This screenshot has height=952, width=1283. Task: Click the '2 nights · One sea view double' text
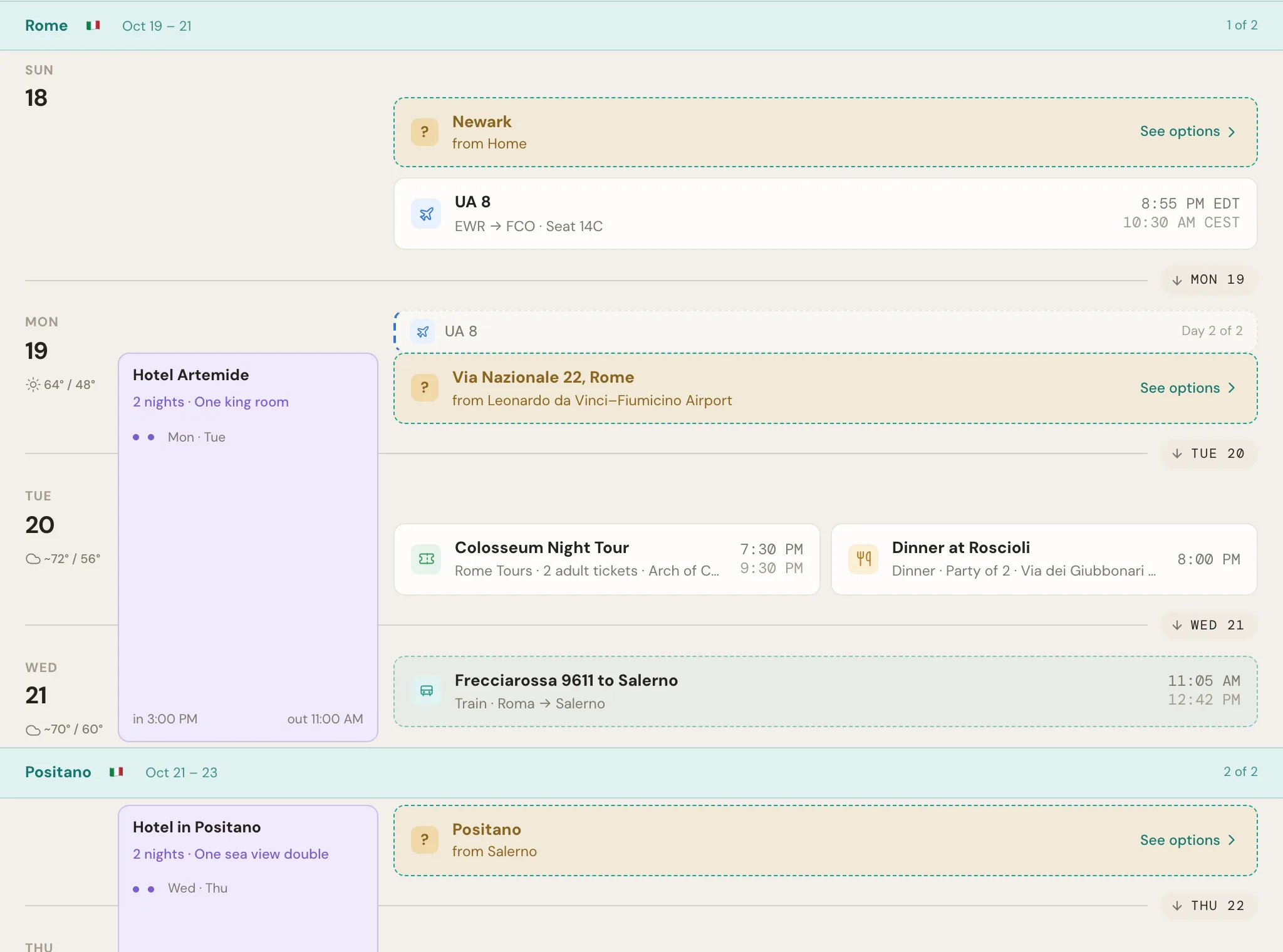coord(231,854)
